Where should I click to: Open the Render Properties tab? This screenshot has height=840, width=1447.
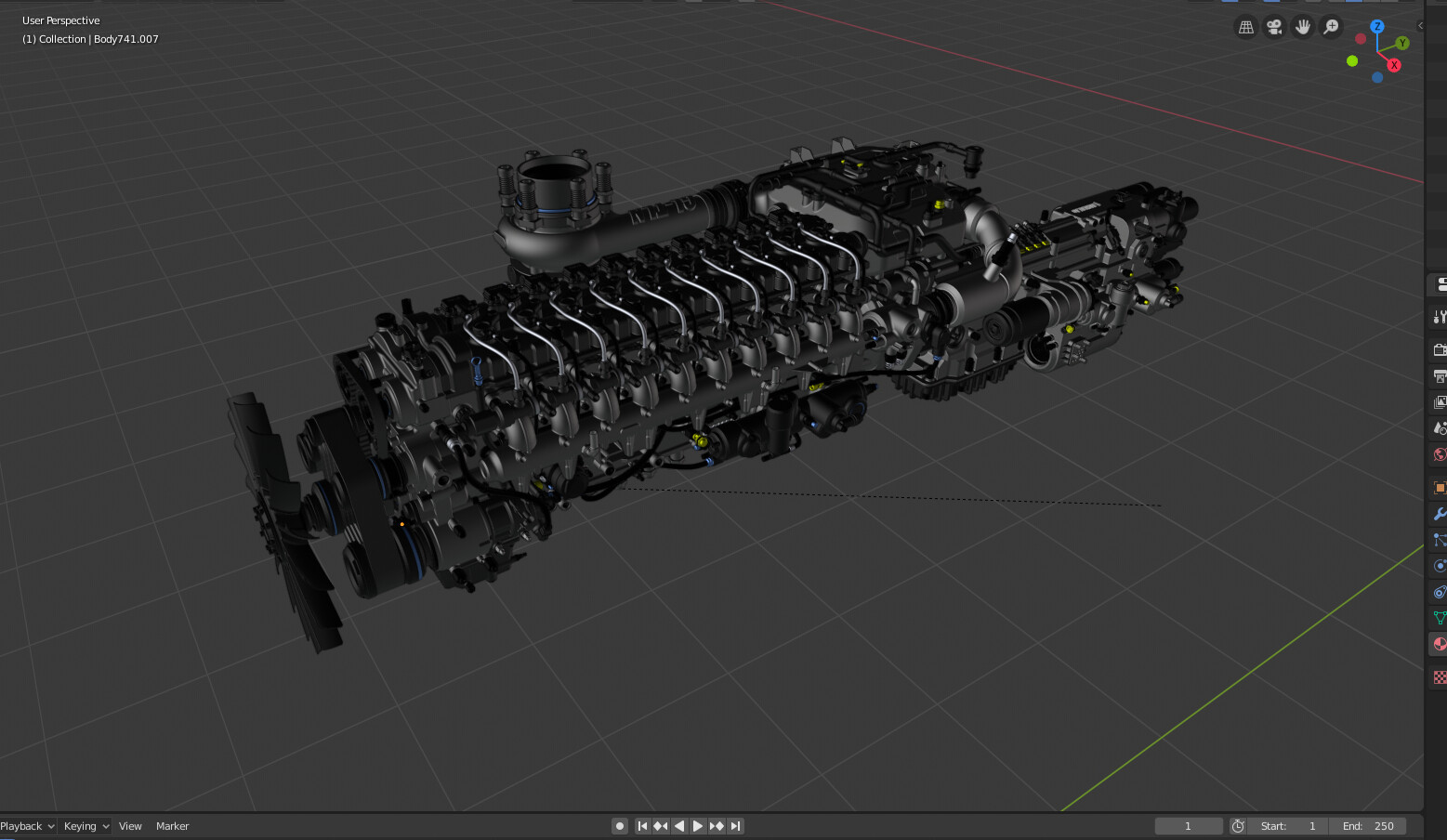coord(1439,349)
